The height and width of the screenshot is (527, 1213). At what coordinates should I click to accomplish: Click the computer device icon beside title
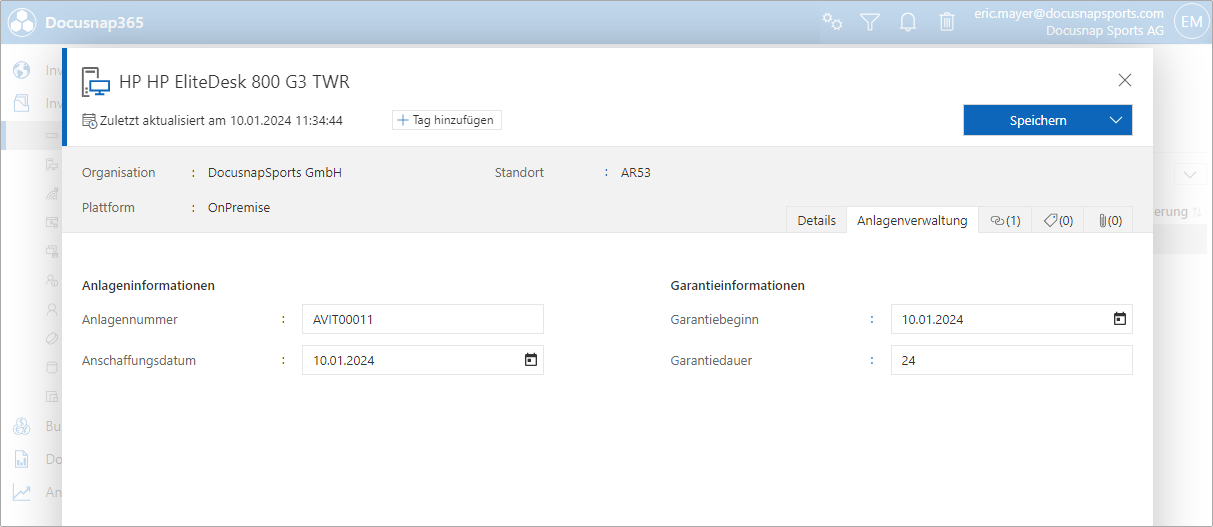(95, 82)
